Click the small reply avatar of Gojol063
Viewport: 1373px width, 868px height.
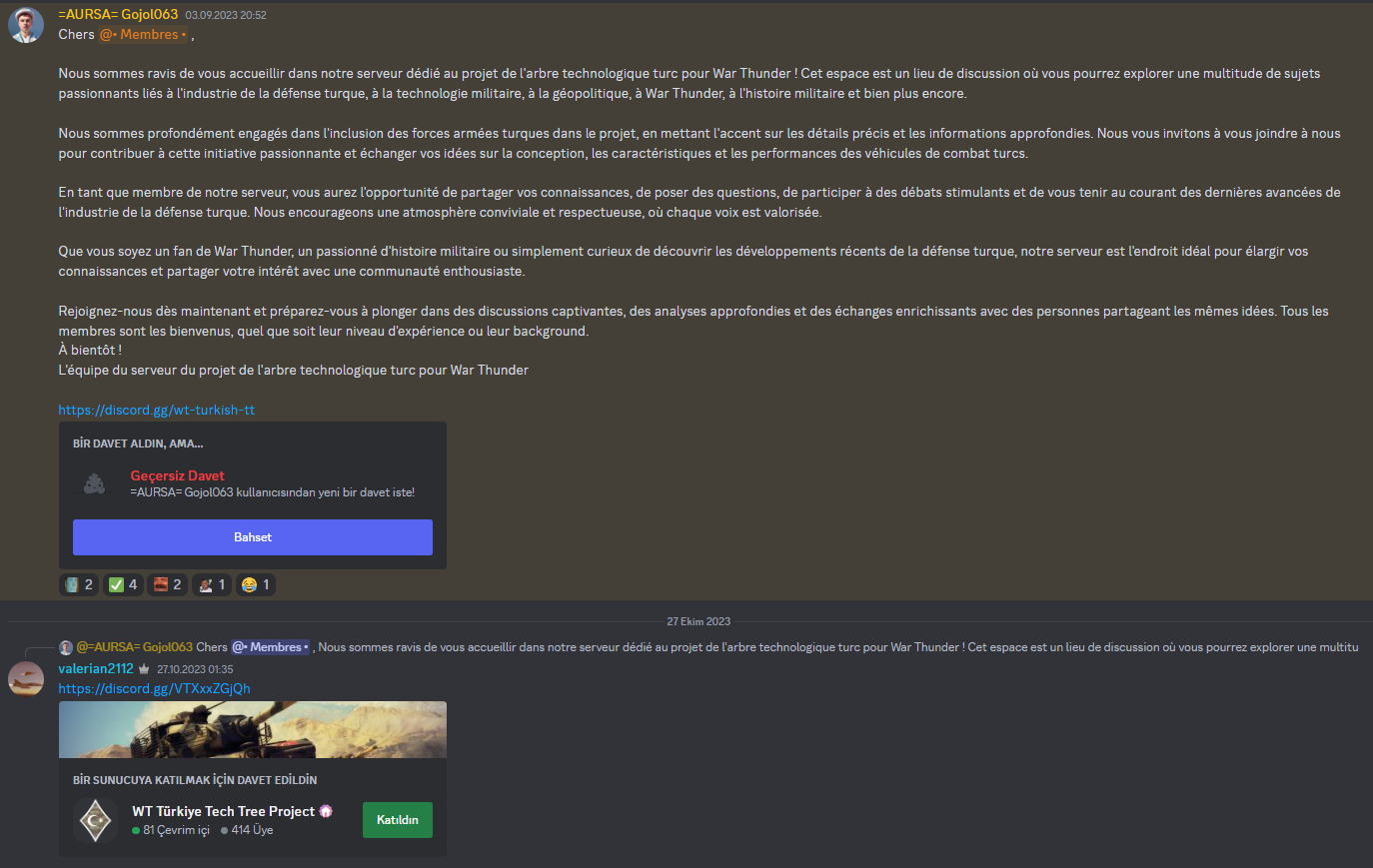pyautogui.click(x=66, y=647)
